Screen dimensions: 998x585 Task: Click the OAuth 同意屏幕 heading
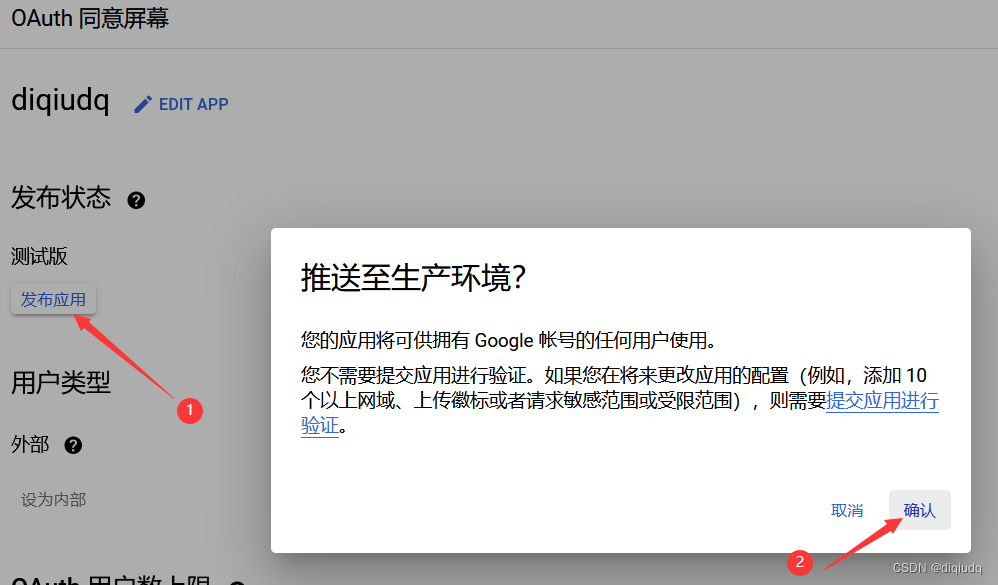pyautogui.click(x=90, y=18)
